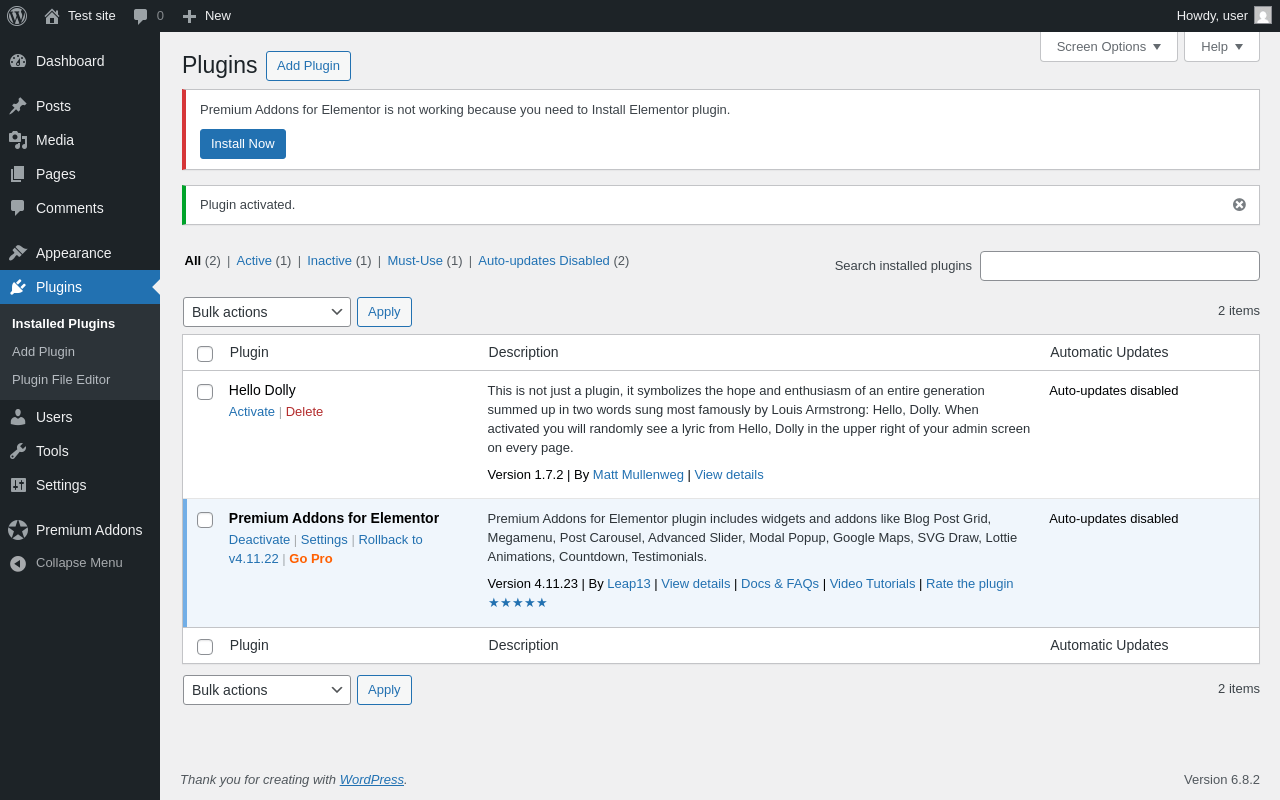Image resolution: width=1280 pixels, height=800 pixels.
Task: Click Rate the plugin link
Action: (x=970, y=584)
